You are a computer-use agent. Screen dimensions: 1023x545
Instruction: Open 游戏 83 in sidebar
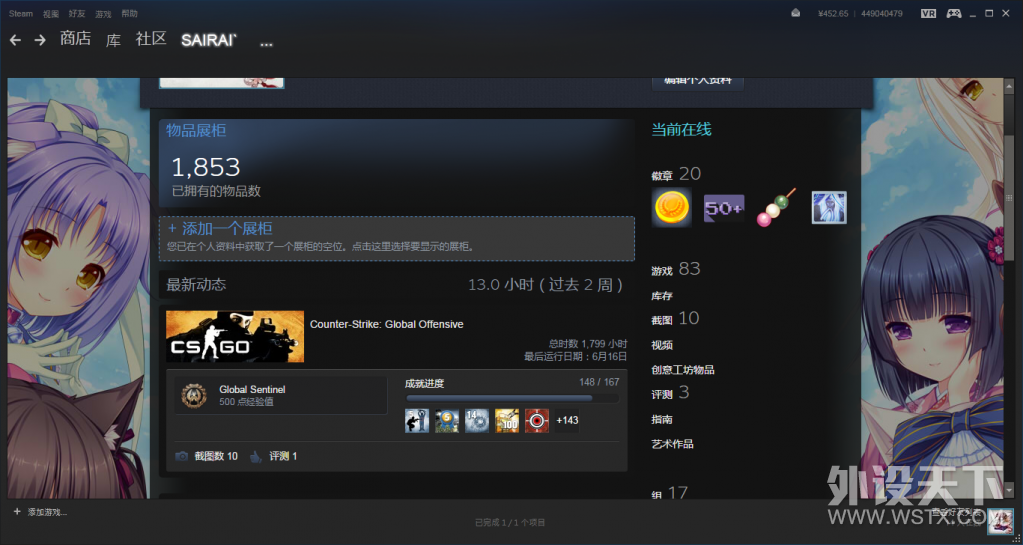676,270
